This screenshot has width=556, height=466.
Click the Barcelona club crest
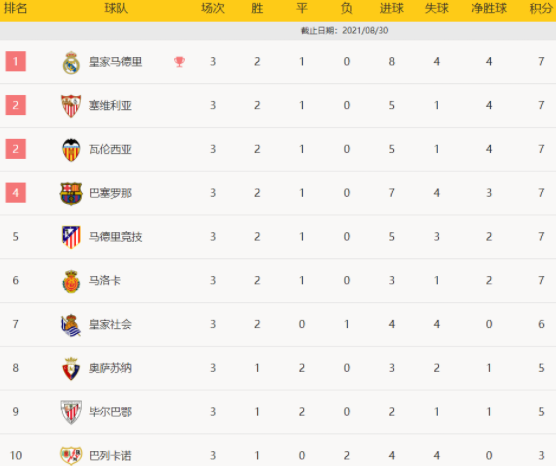click(x=71, y=194)
